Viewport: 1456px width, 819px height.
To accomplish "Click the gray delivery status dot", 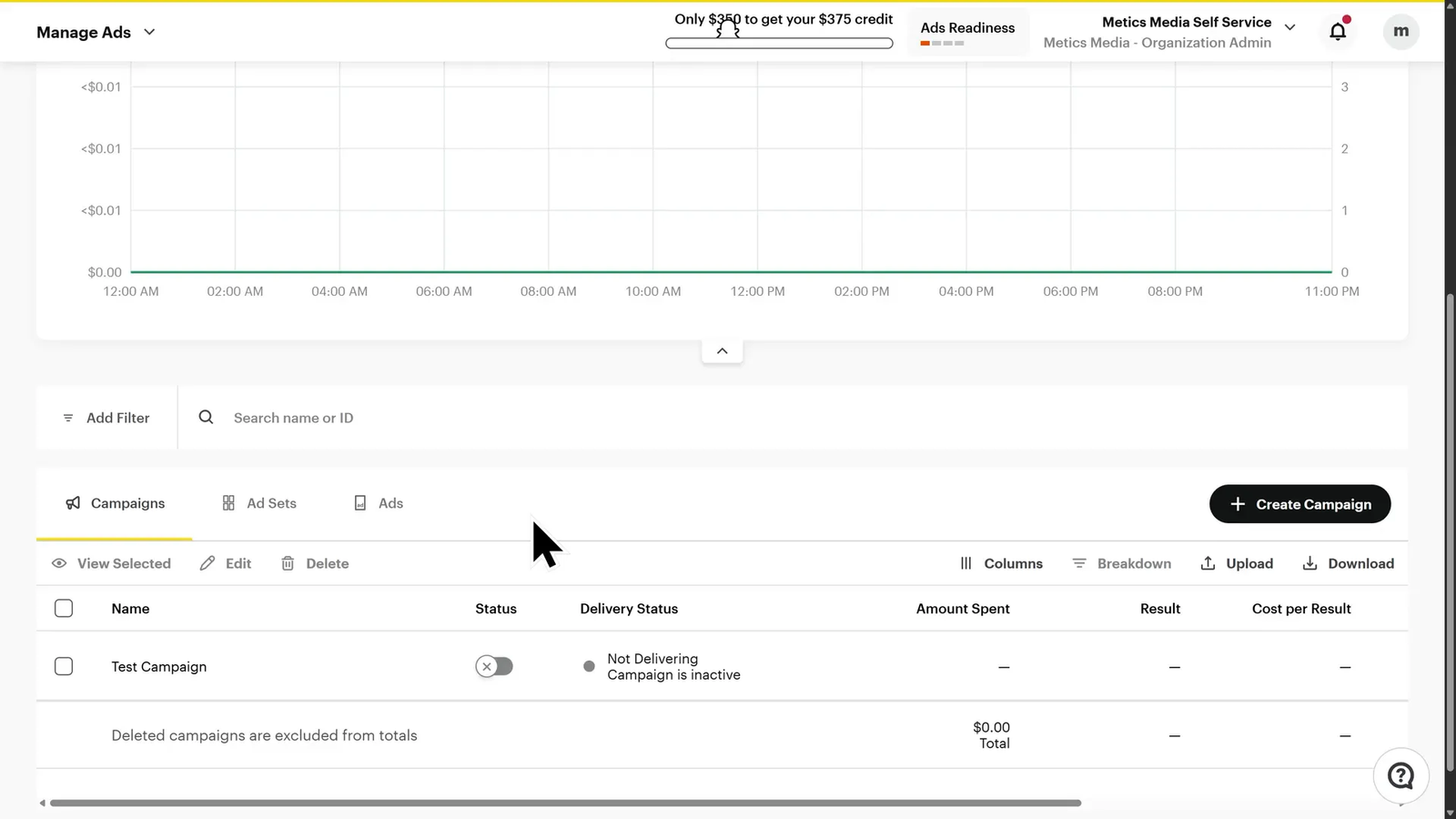I will (589, 666).
